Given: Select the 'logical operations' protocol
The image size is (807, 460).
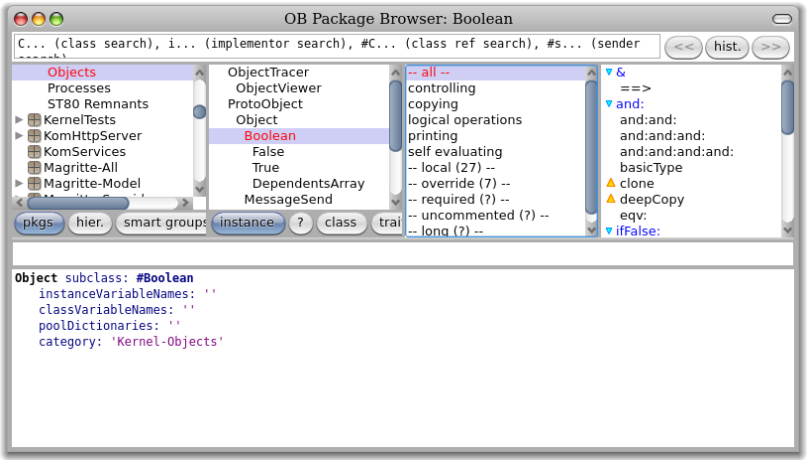Looking at the screenshot, I should pos(464,120).
